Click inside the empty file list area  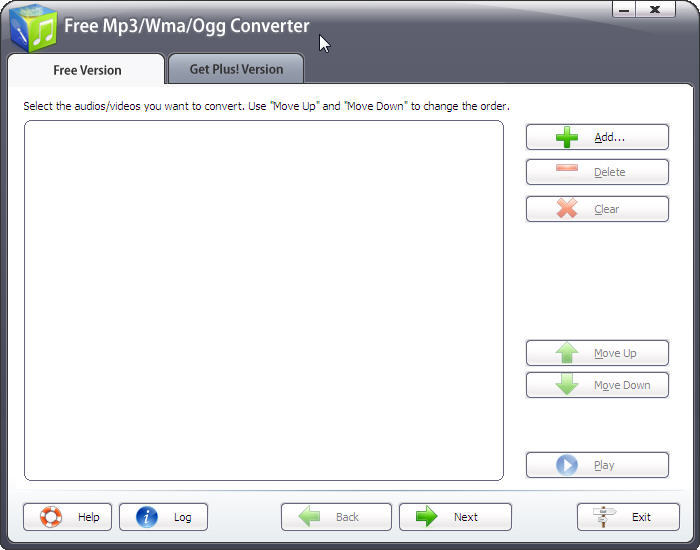[264, 300]
